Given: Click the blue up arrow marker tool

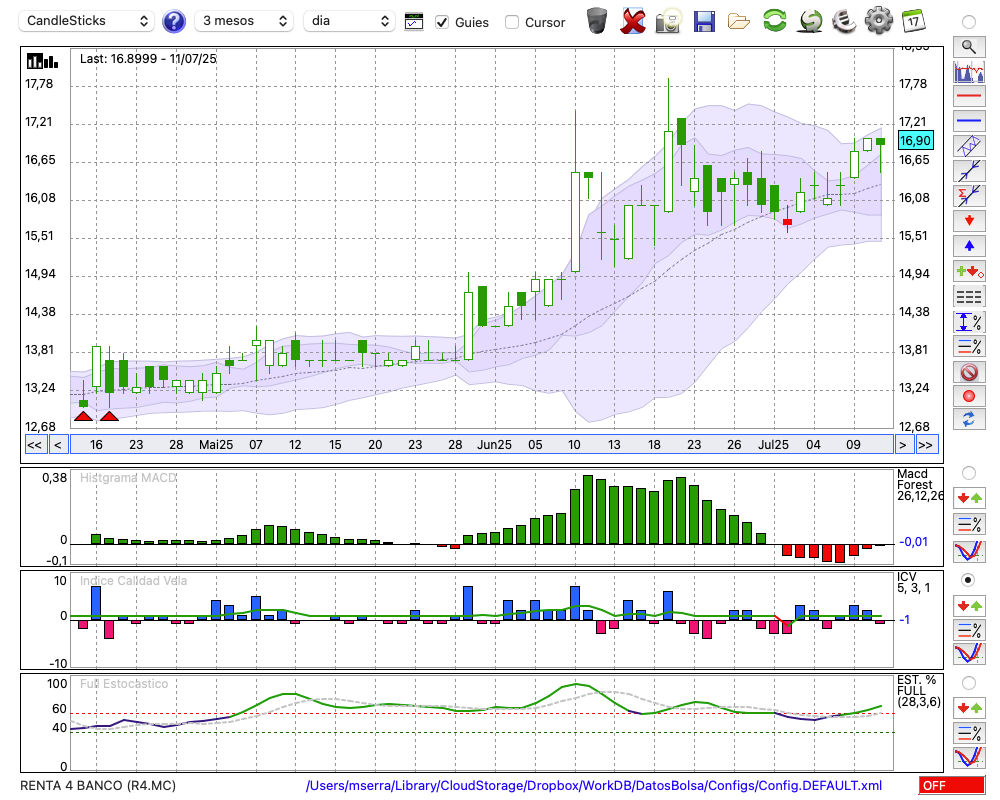Looking at the screenshot, I should tap(969, 246).
